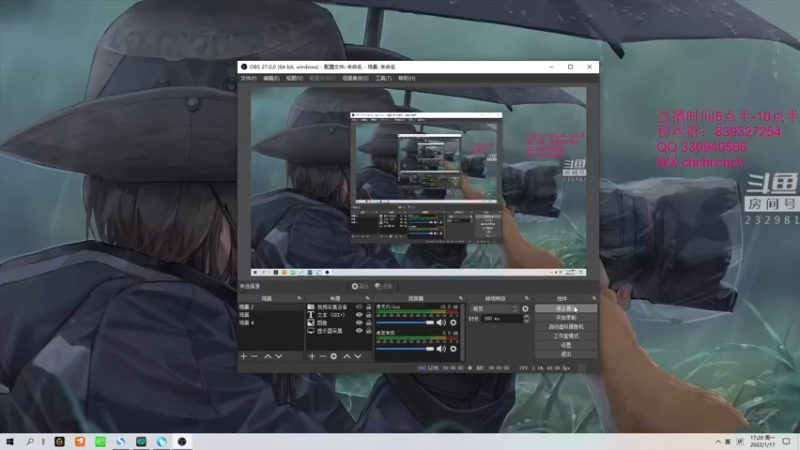
Task: Open the 文件(F) menu in OBS
Action: coord(248,78)
